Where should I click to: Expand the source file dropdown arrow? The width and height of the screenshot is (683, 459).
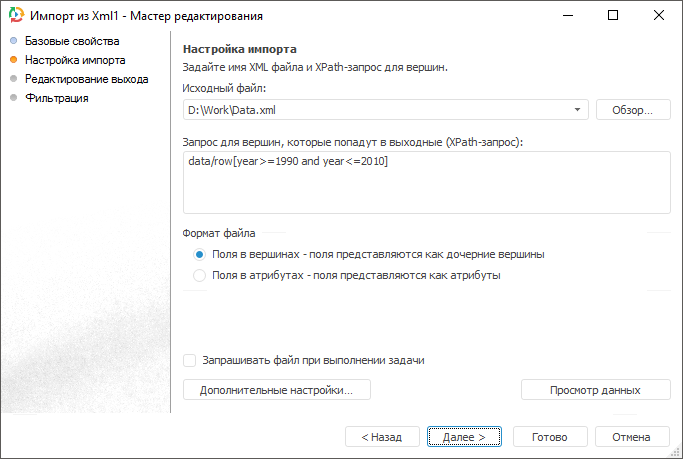tap(579, 110)
